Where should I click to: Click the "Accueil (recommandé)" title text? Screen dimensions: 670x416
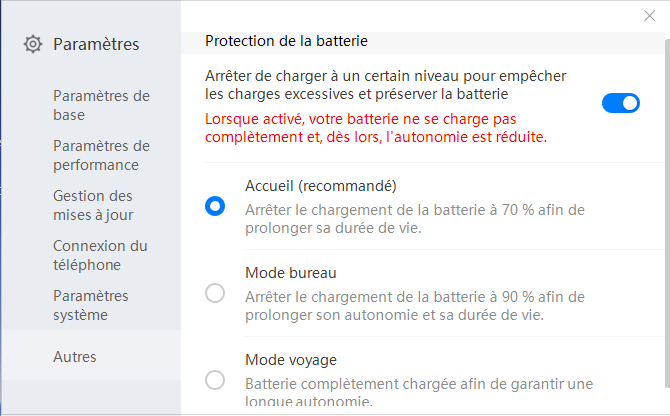pos(321,186)
